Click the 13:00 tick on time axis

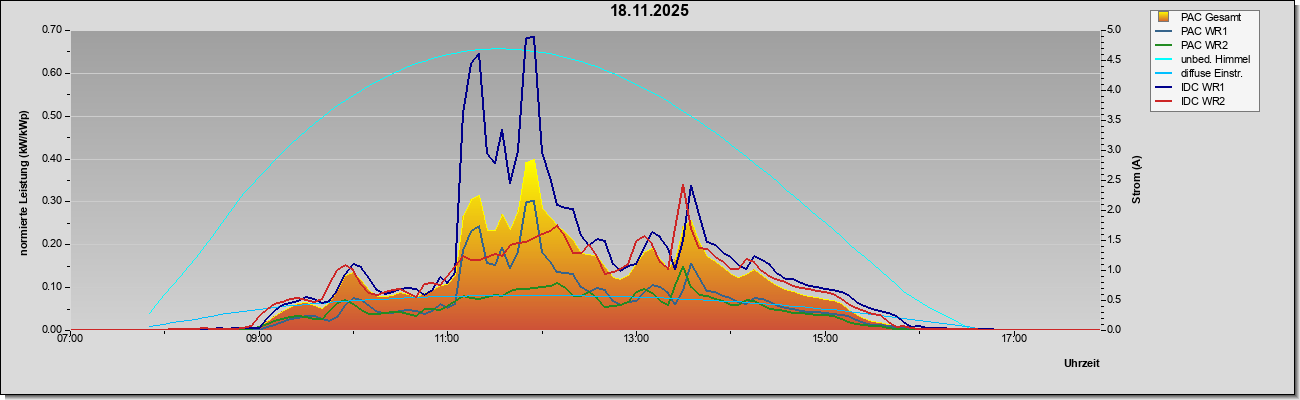(x=636, y=339)
